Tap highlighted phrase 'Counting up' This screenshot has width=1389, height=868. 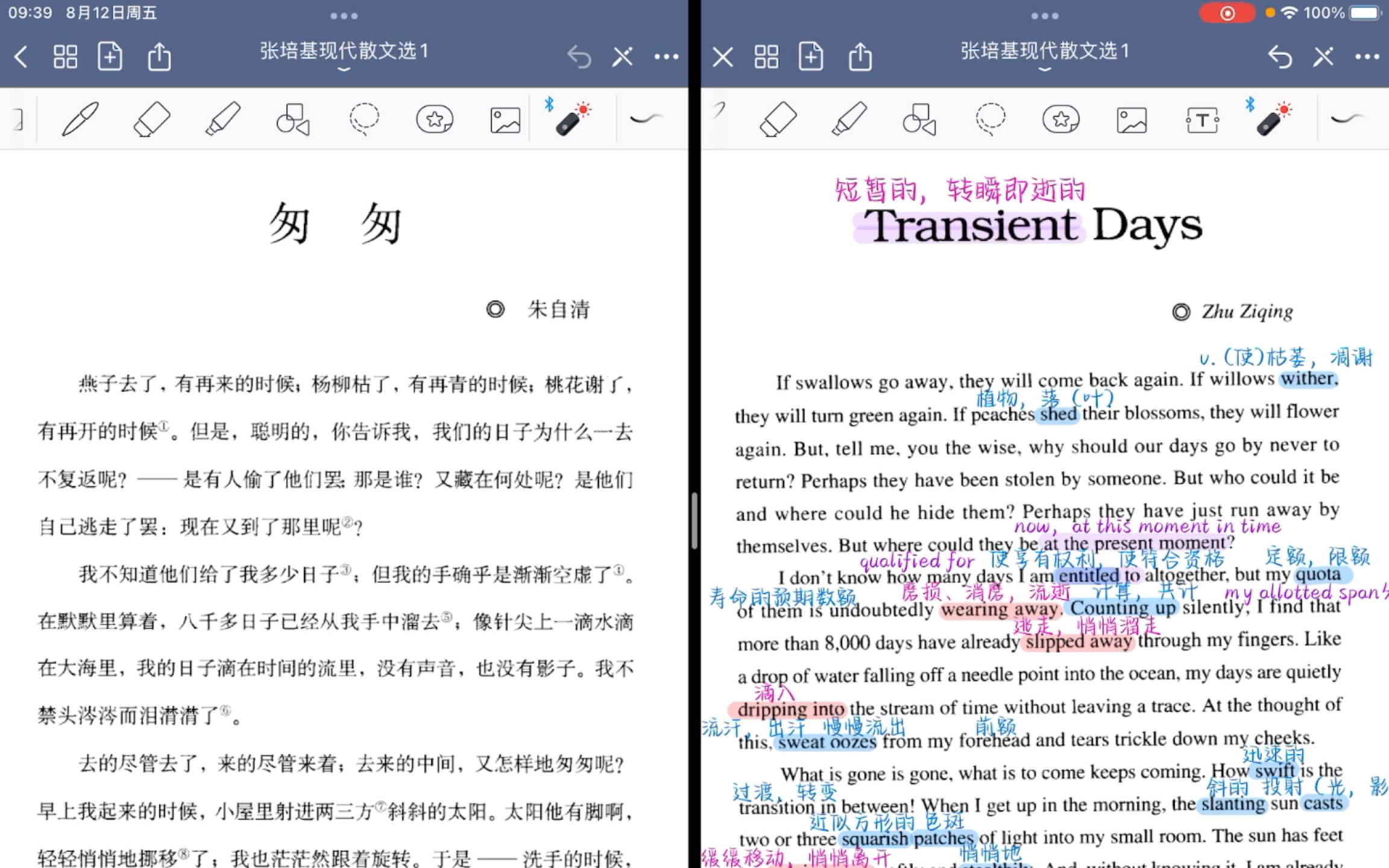tap(1122, 608)
